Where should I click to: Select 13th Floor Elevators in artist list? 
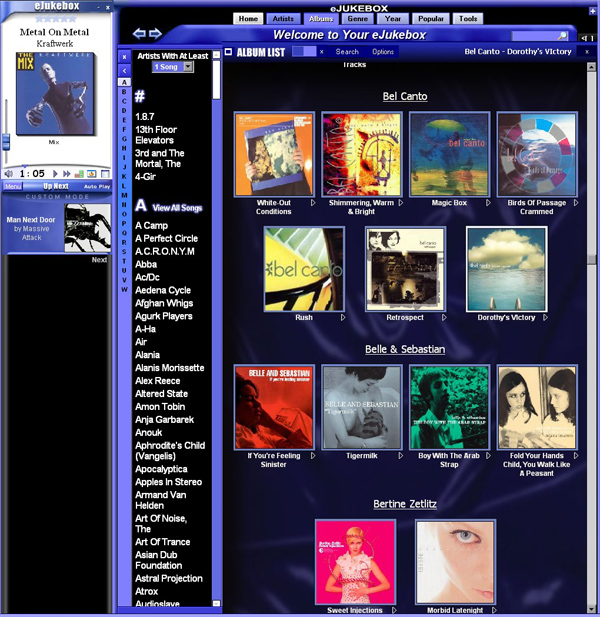pyautogui.click(x=156, y=135)
